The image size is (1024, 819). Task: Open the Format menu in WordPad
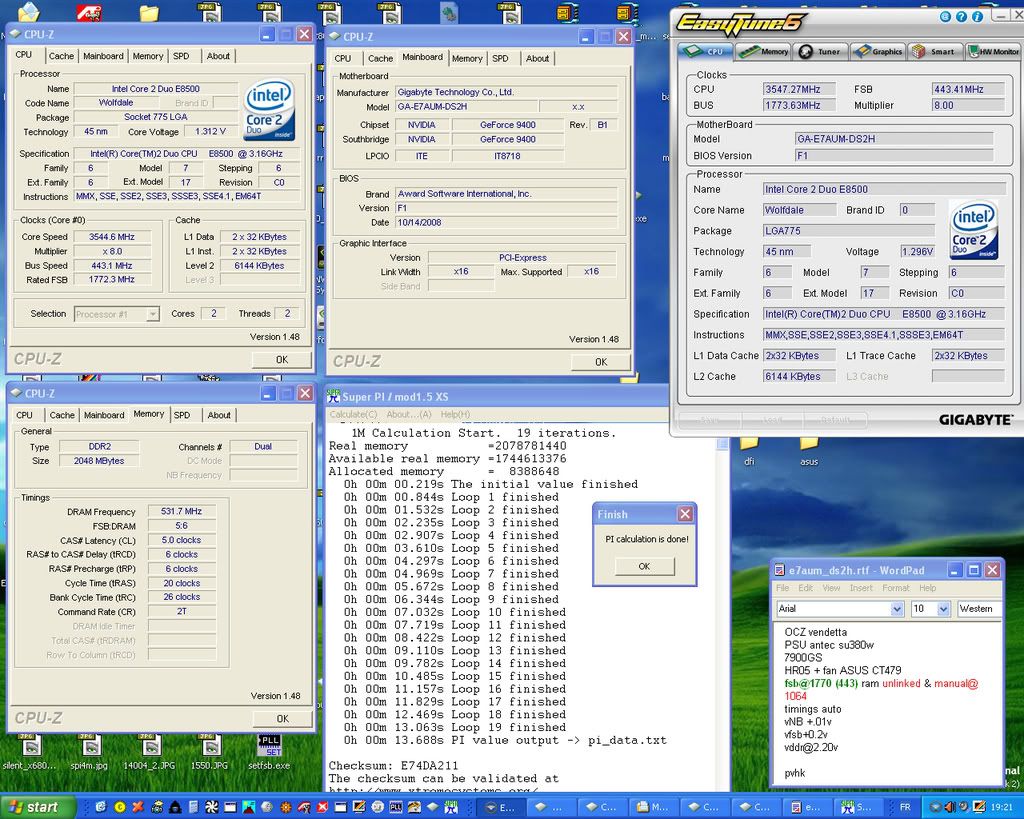(895, 588)
